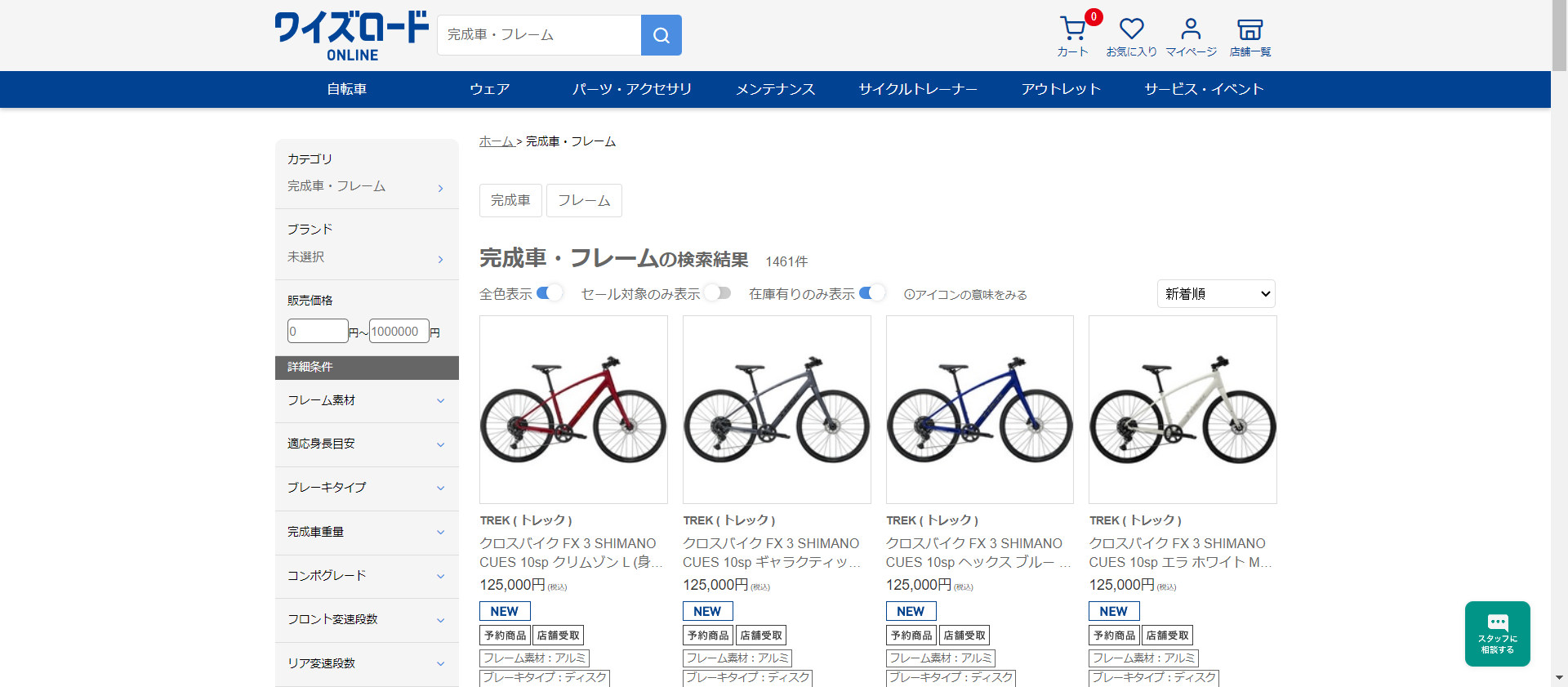Toggle セール対象のみ表示 switch
Image resolution: width=1568 pixels, height=687 pixels.
click(717, 293)
